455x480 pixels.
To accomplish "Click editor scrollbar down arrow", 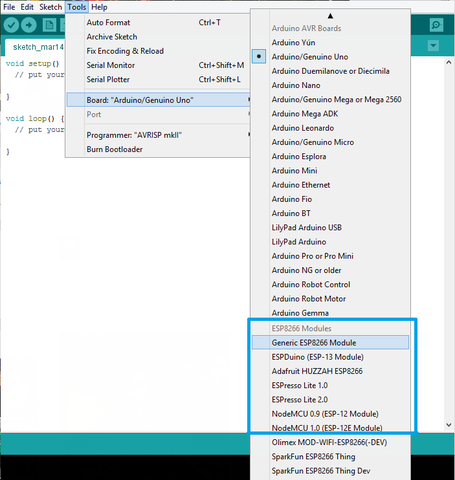I will [449, 425].
